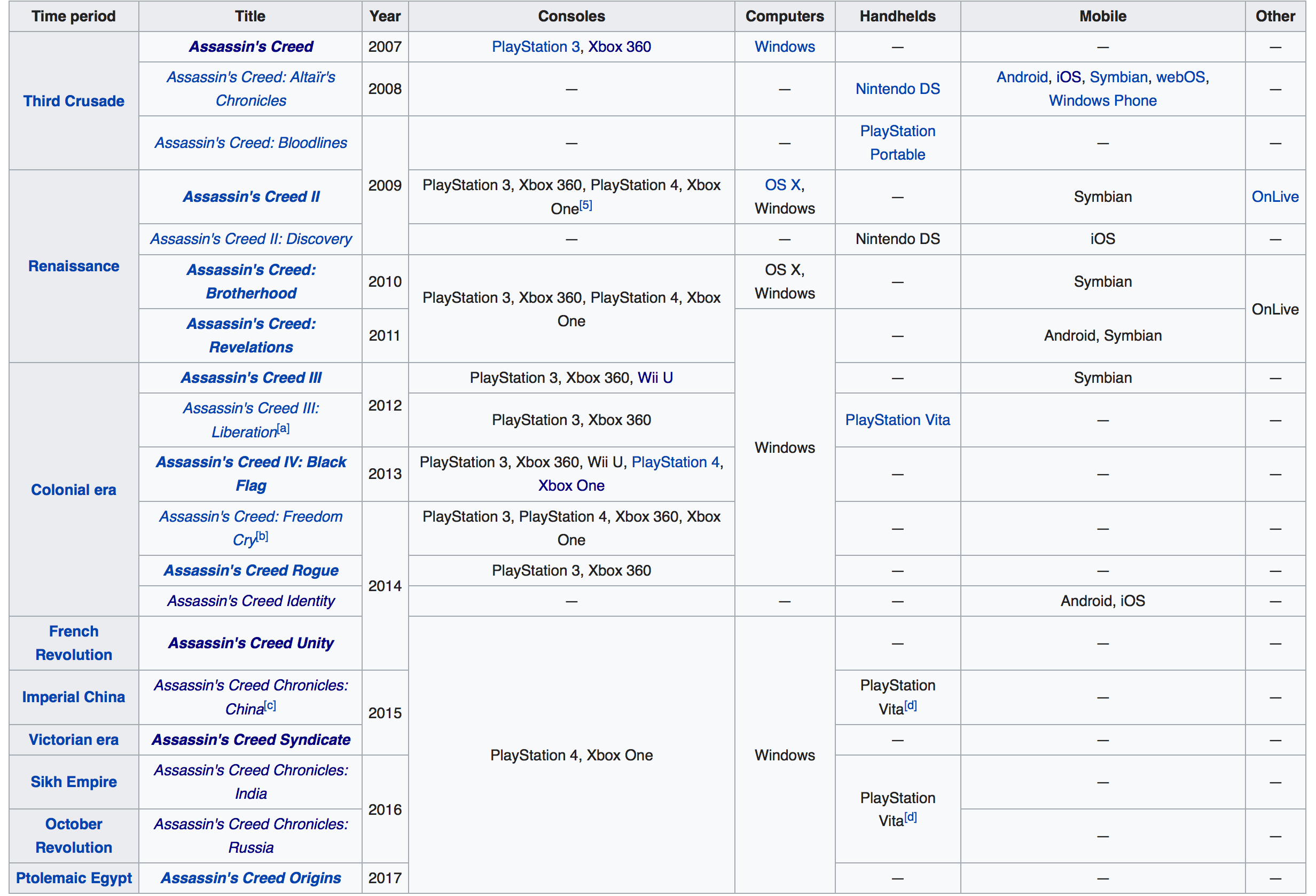Open Assassin's Creed: Bloodlines link

tap(251, 143)
